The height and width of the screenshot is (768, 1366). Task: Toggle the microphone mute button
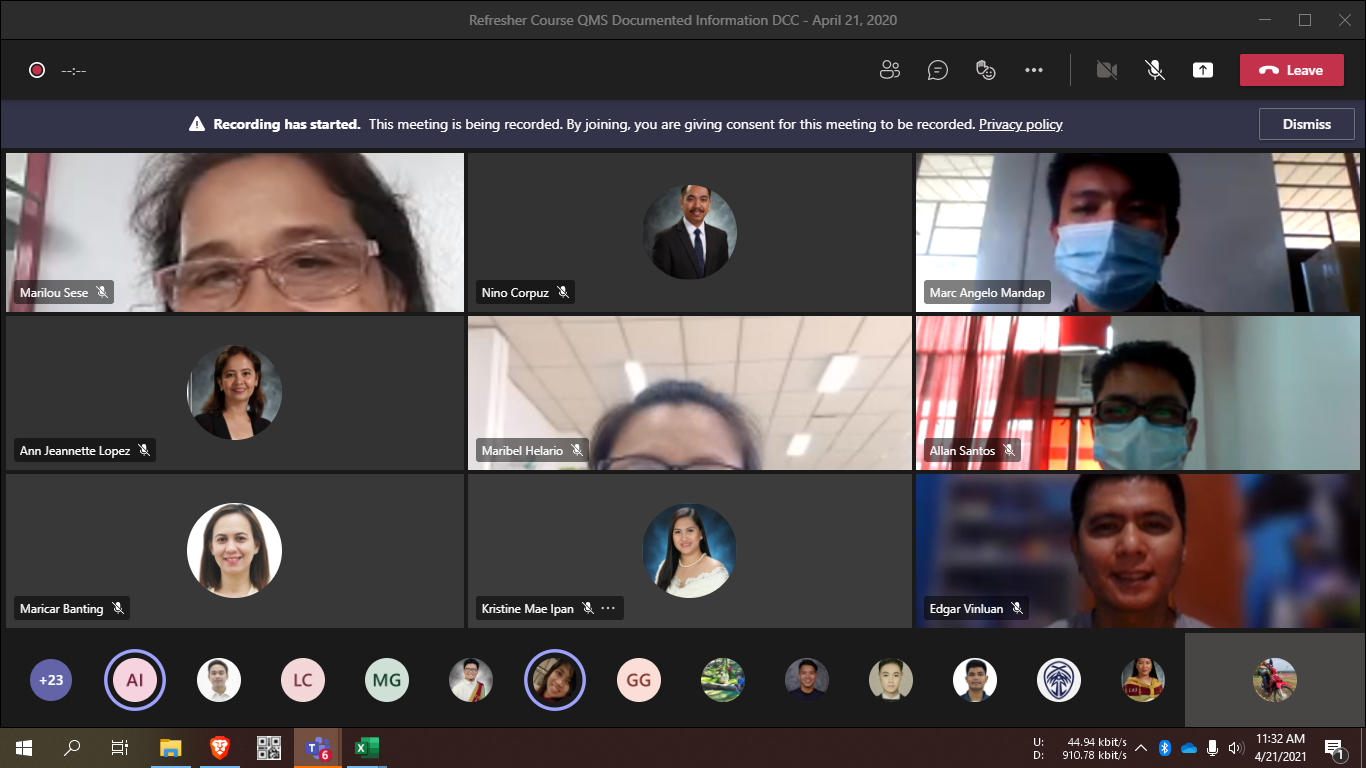pos(1154,70)
